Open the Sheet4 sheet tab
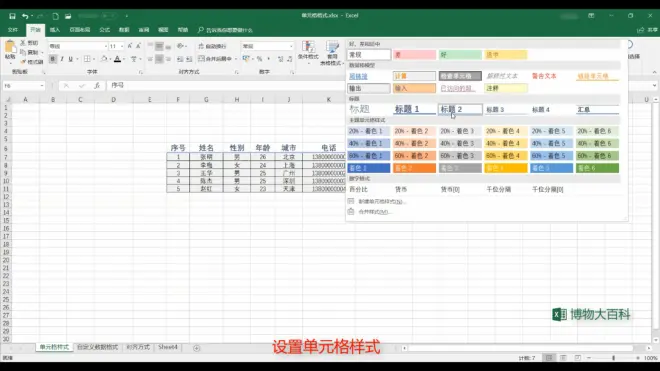The width and height of the screenshot is (660, 371). coord(168,347)
